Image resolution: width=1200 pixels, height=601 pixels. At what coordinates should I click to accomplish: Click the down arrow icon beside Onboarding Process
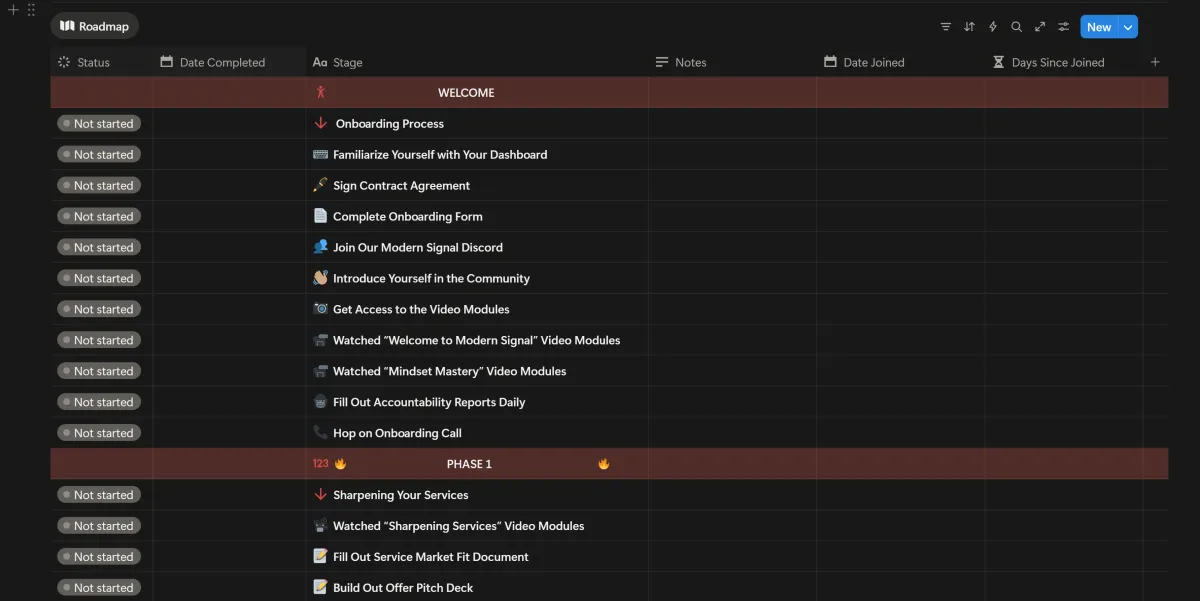point(321,123)
